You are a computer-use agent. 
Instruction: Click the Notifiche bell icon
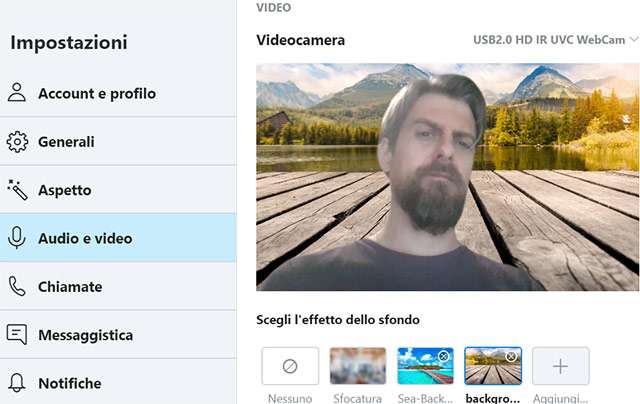(x=17, y=383)
